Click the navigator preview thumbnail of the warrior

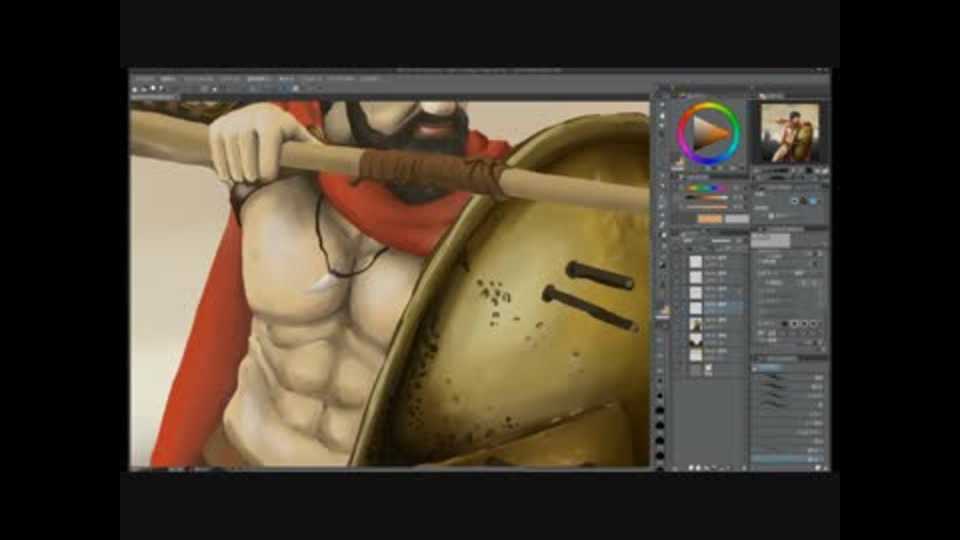coord(790,132)
